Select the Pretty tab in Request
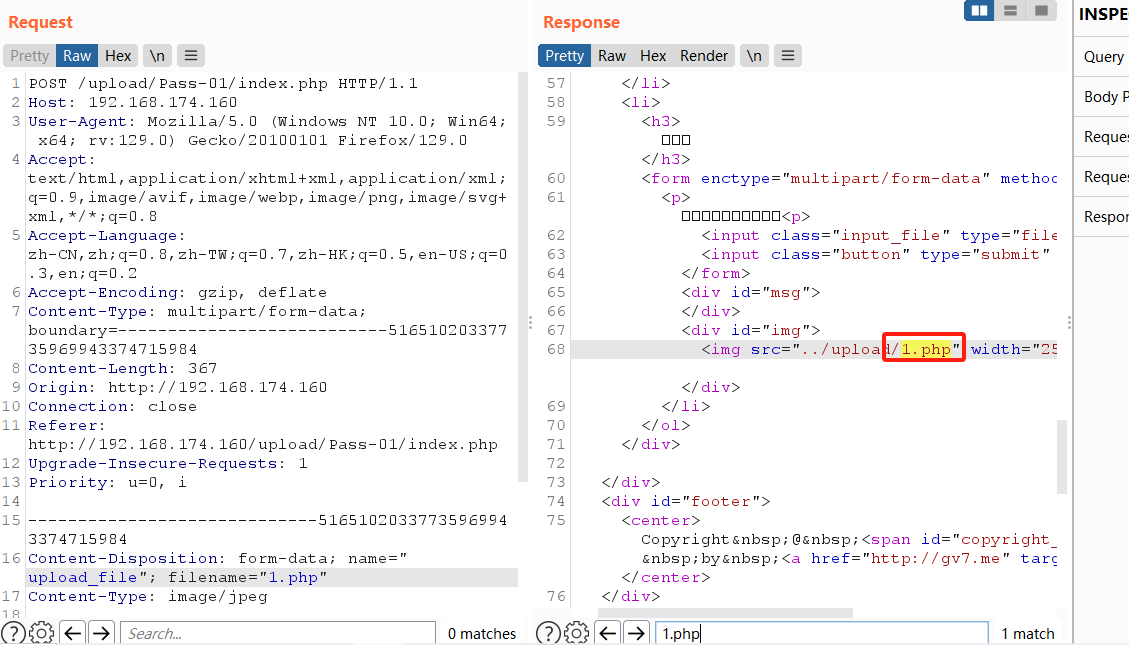The width and height of the screenshot is (1129, 645). tap(30, 55)
